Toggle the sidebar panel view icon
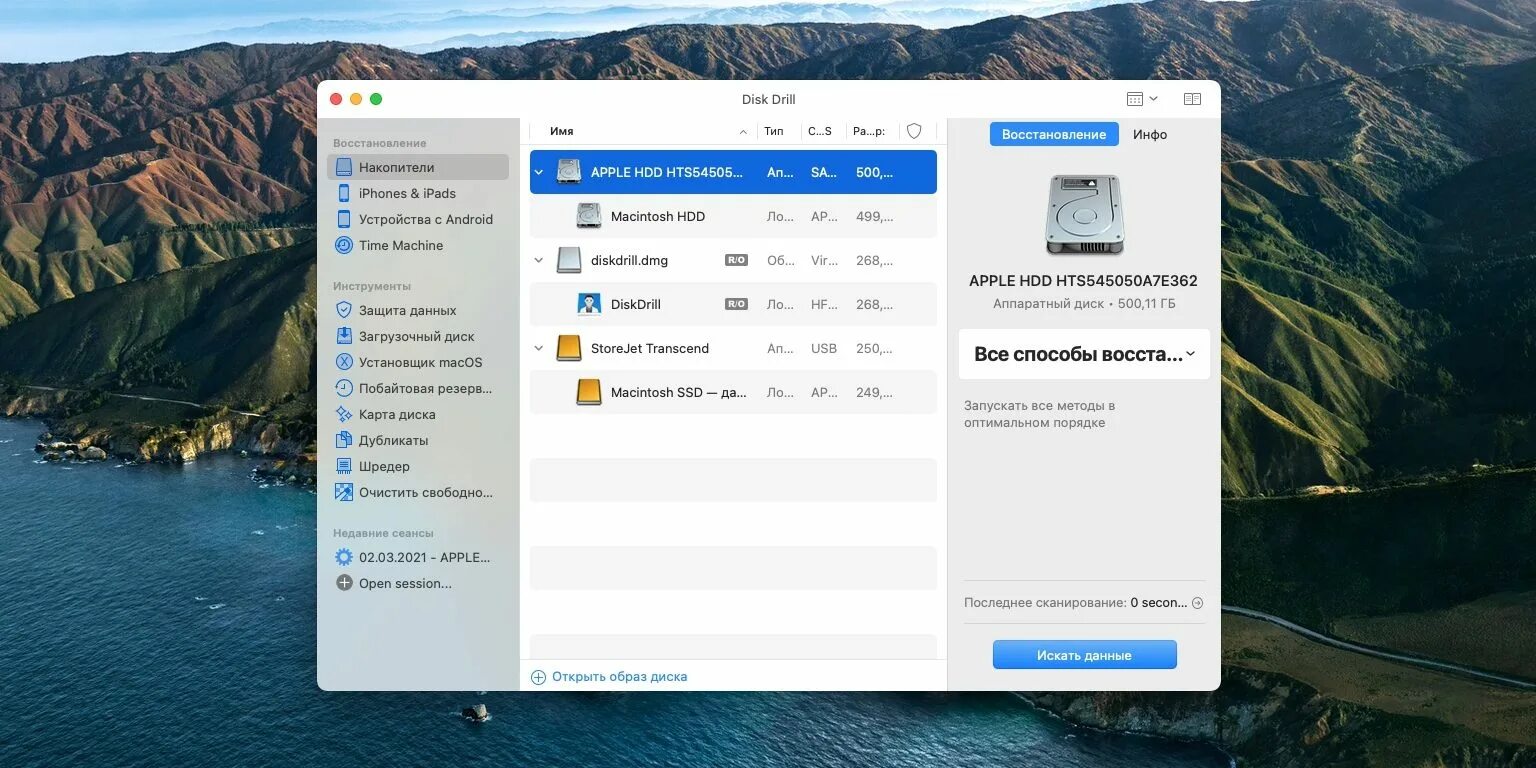Viewport: 1536px width, 768px height. 1192,99
